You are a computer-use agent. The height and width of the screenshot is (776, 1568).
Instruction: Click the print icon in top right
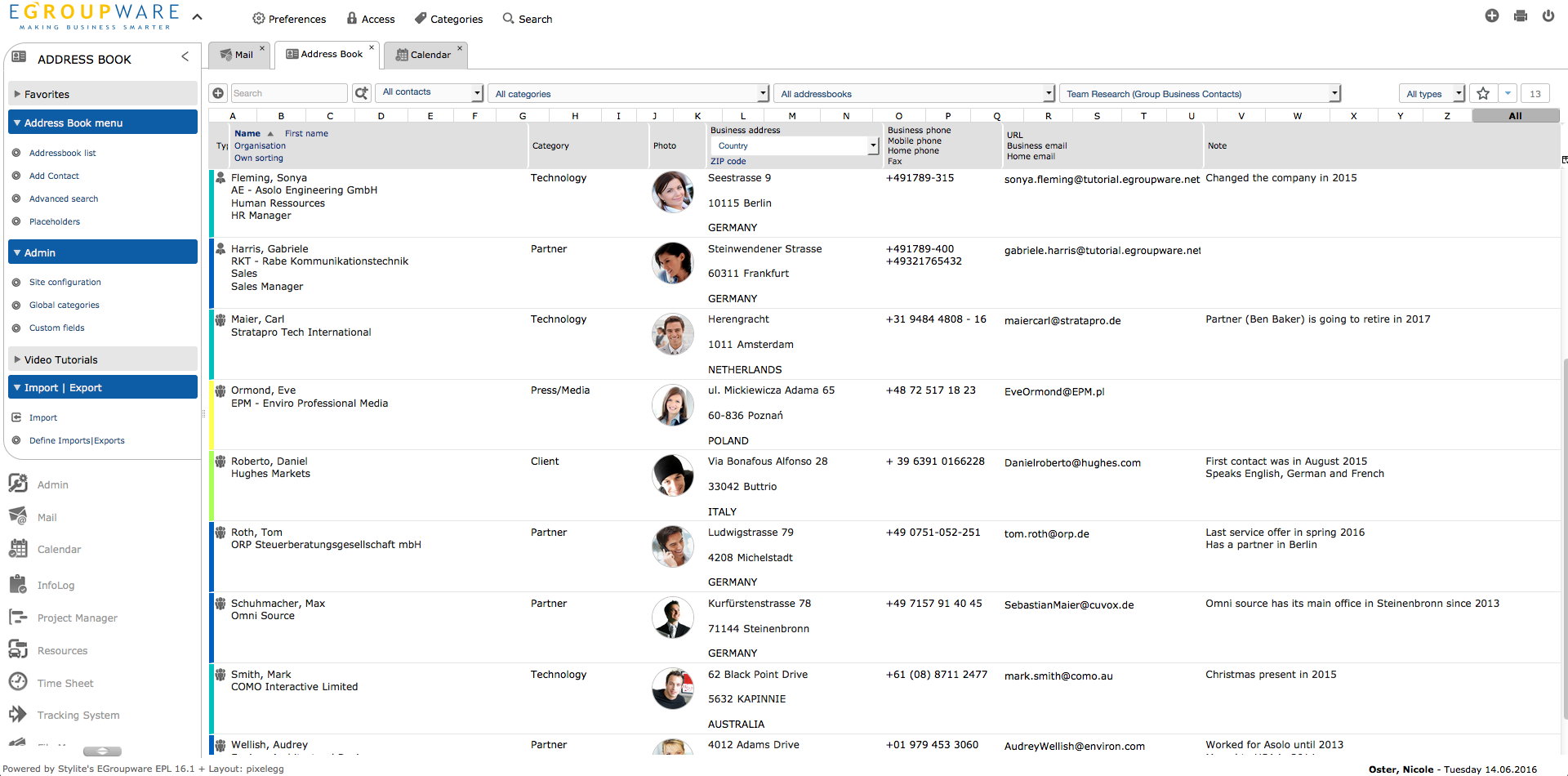[x=1520, y=16]
